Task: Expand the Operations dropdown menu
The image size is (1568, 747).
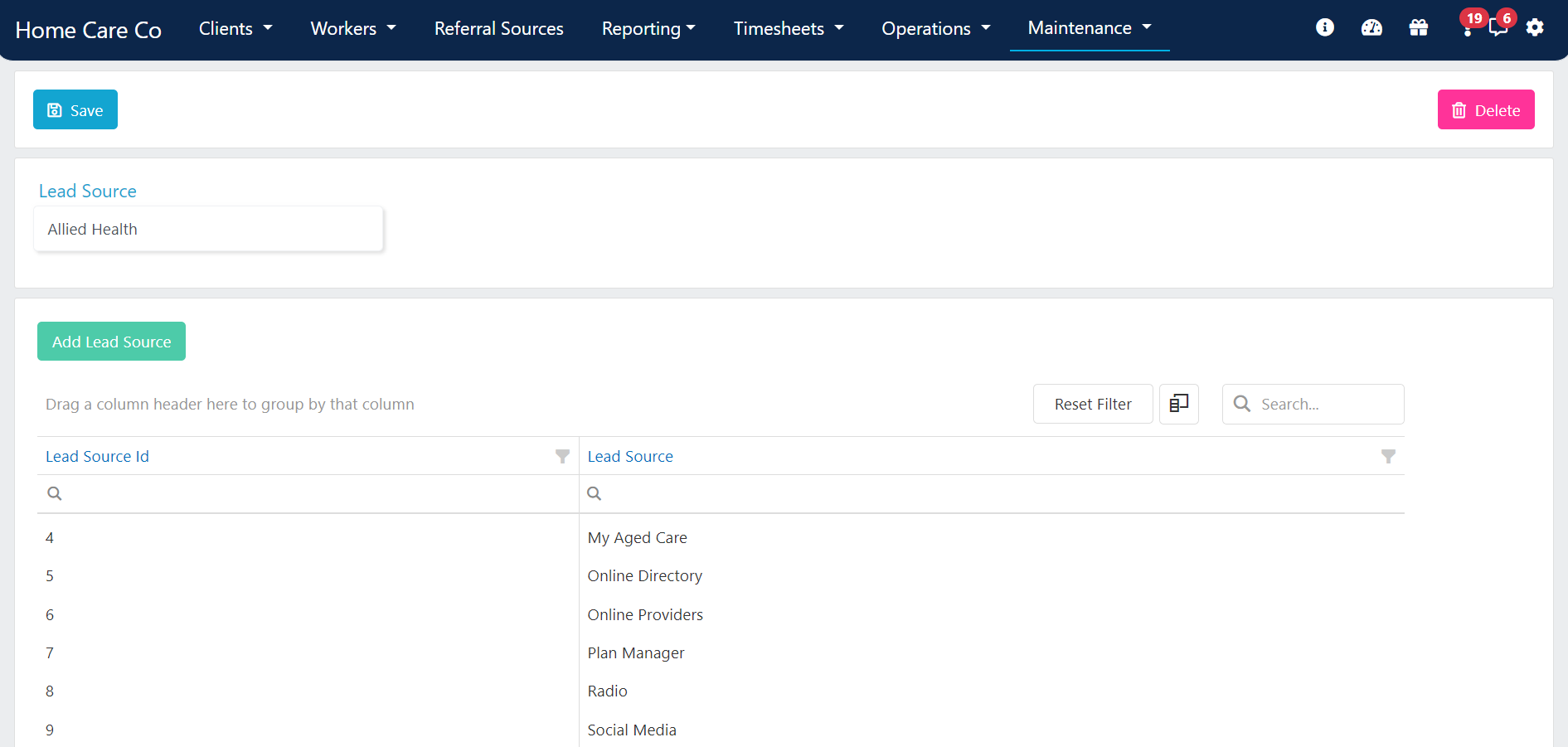Action: click(936, 28)
